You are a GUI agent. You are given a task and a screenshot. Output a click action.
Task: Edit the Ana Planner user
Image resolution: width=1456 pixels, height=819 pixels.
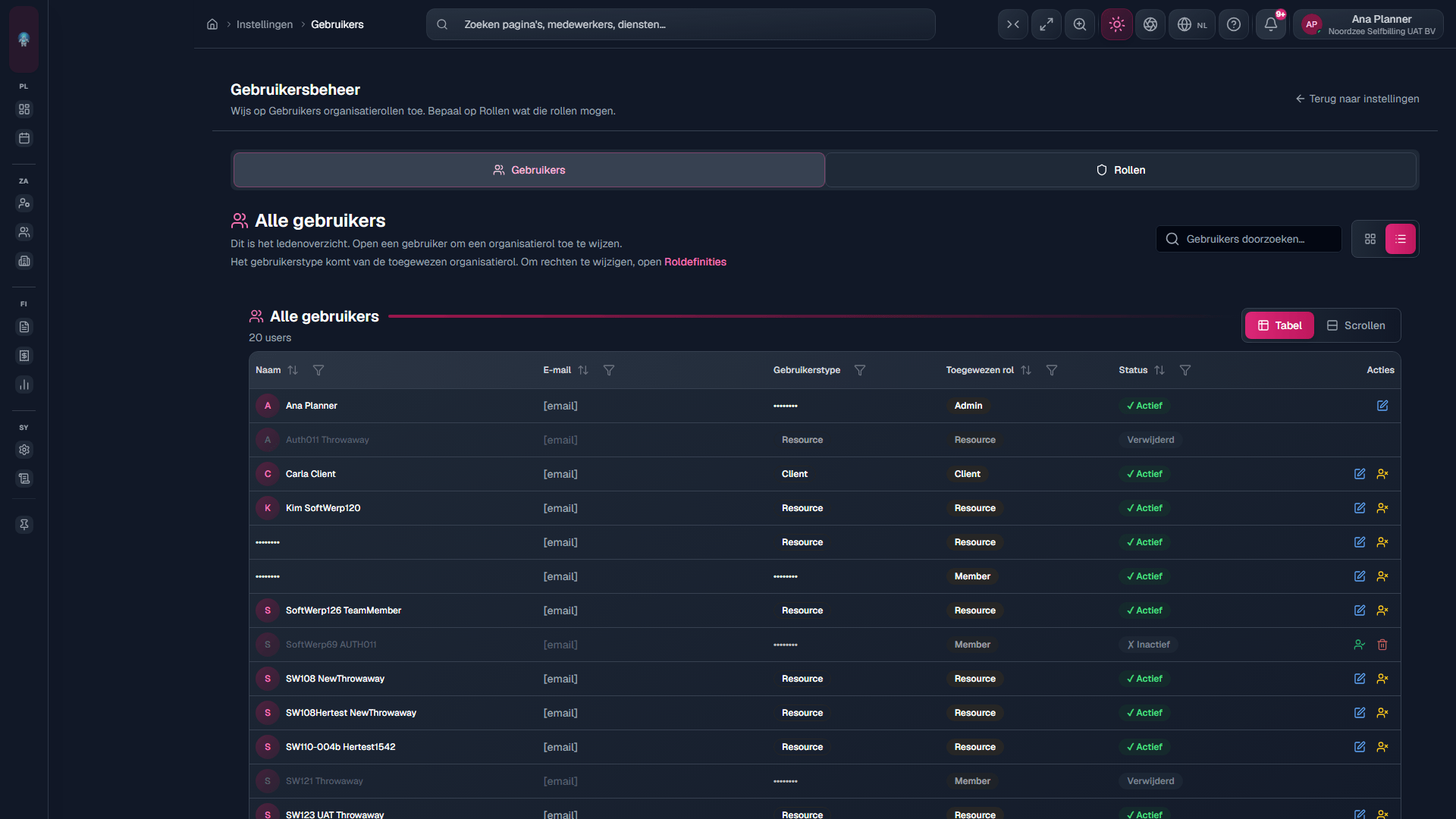point(1382,406)
